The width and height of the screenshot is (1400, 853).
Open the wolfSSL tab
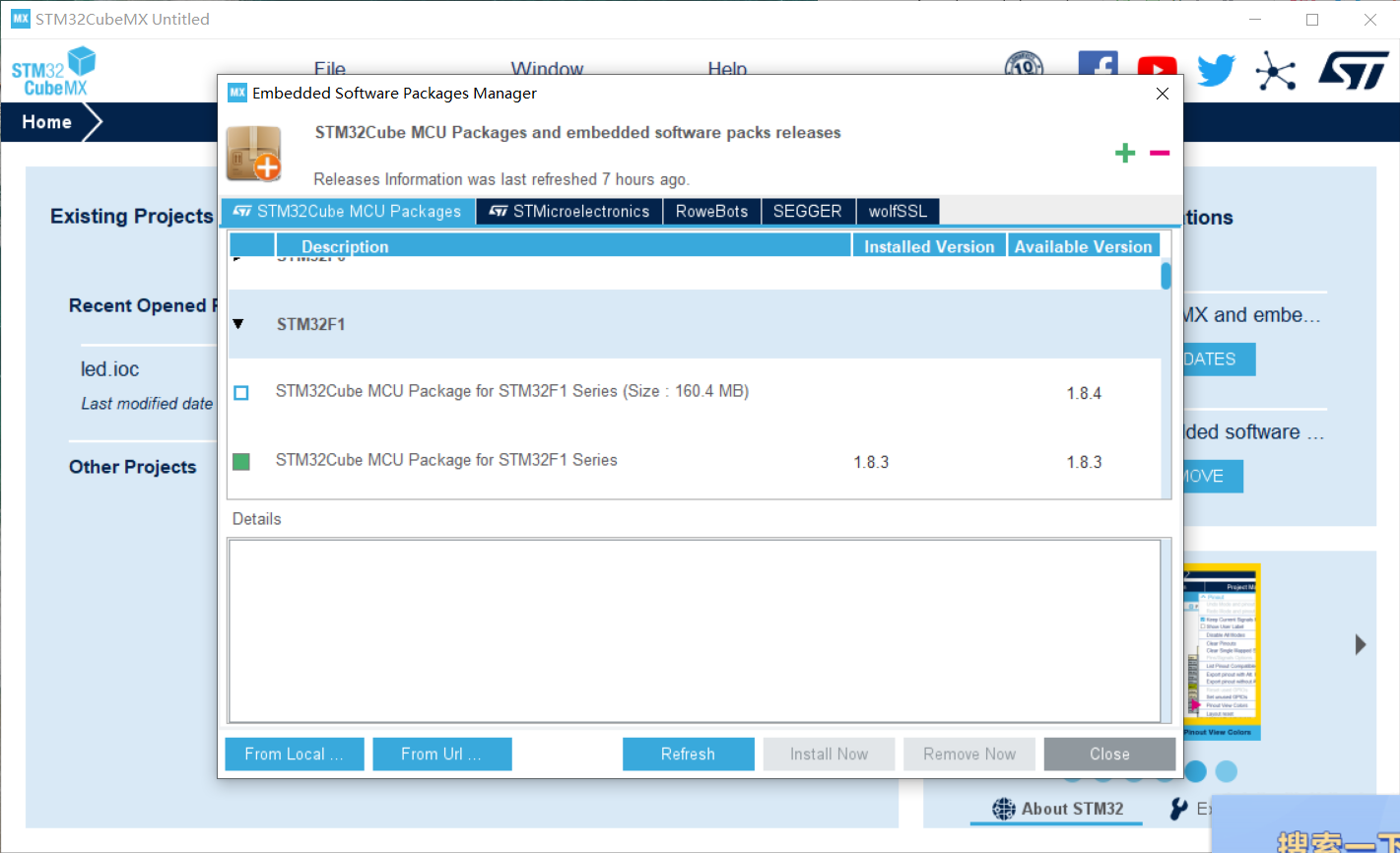tap(899, 212)
